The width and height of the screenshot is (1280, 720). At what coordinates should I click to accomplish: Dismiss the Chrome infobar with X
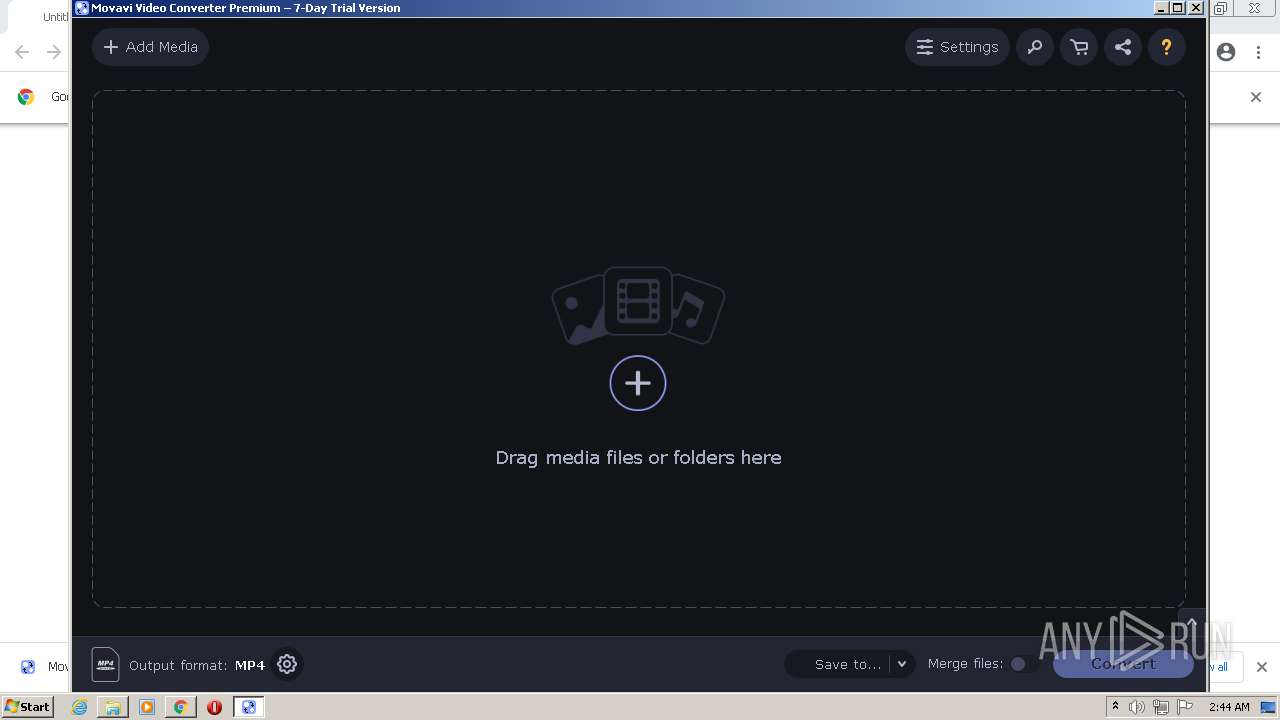1256,97
